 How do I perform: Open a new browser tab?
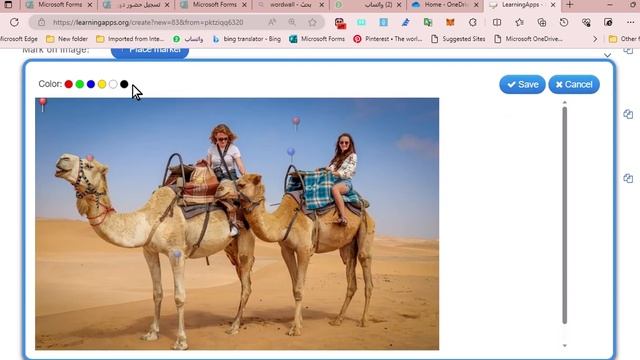click(x=570, y=5)
